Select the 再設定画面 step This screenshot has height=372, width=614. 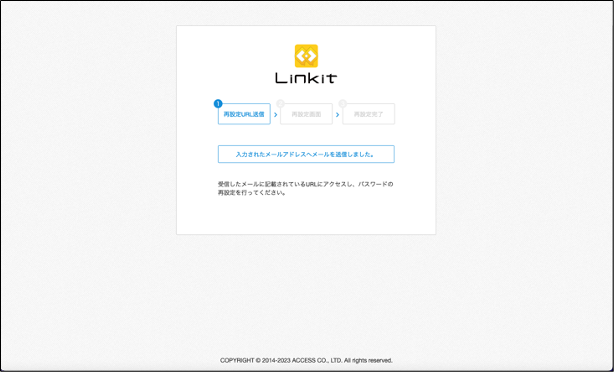pos(306,114)
